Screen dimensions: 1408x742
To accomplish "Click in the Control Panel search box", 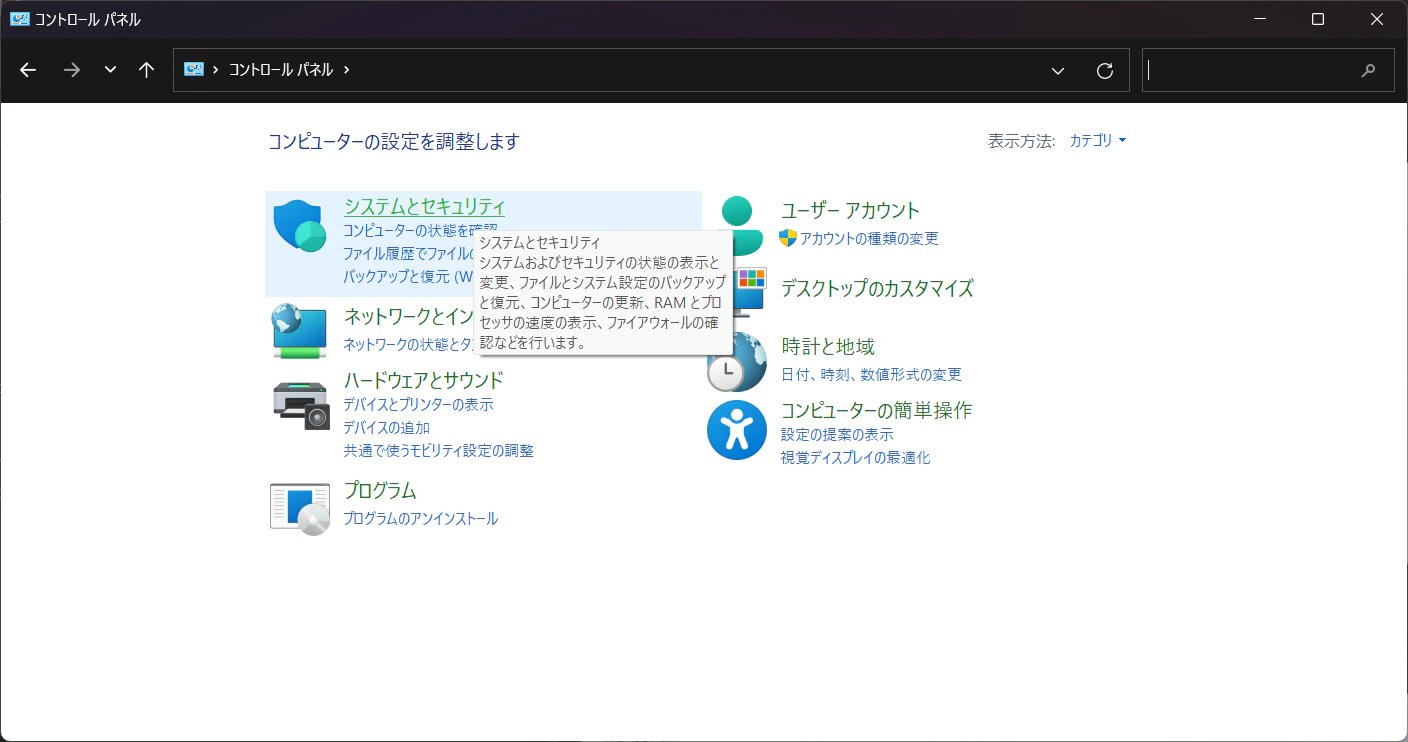I will tap(1268, 70).
